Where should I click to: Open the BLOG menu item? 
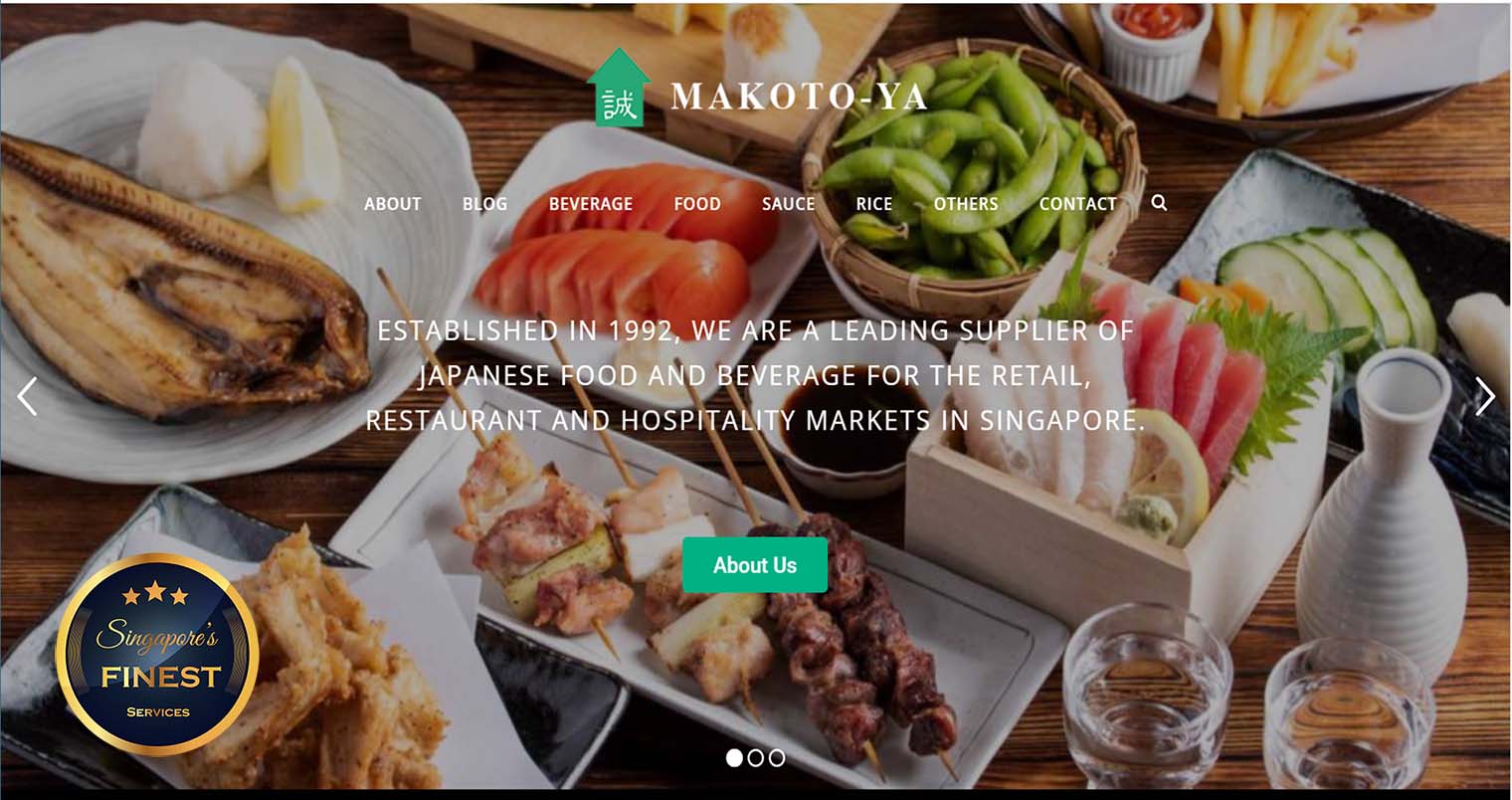(x=484, y=204)
